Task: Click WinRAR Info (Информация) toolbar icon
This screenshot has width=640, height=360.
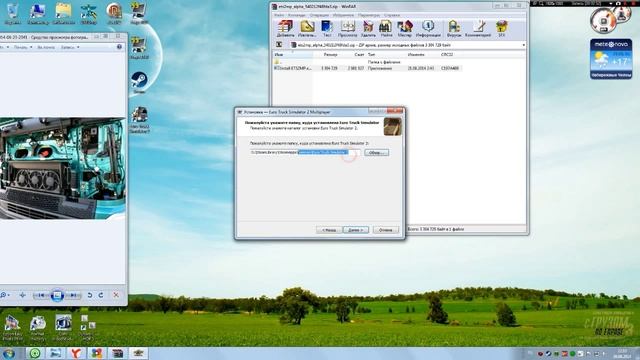Action: click(427, 29)
